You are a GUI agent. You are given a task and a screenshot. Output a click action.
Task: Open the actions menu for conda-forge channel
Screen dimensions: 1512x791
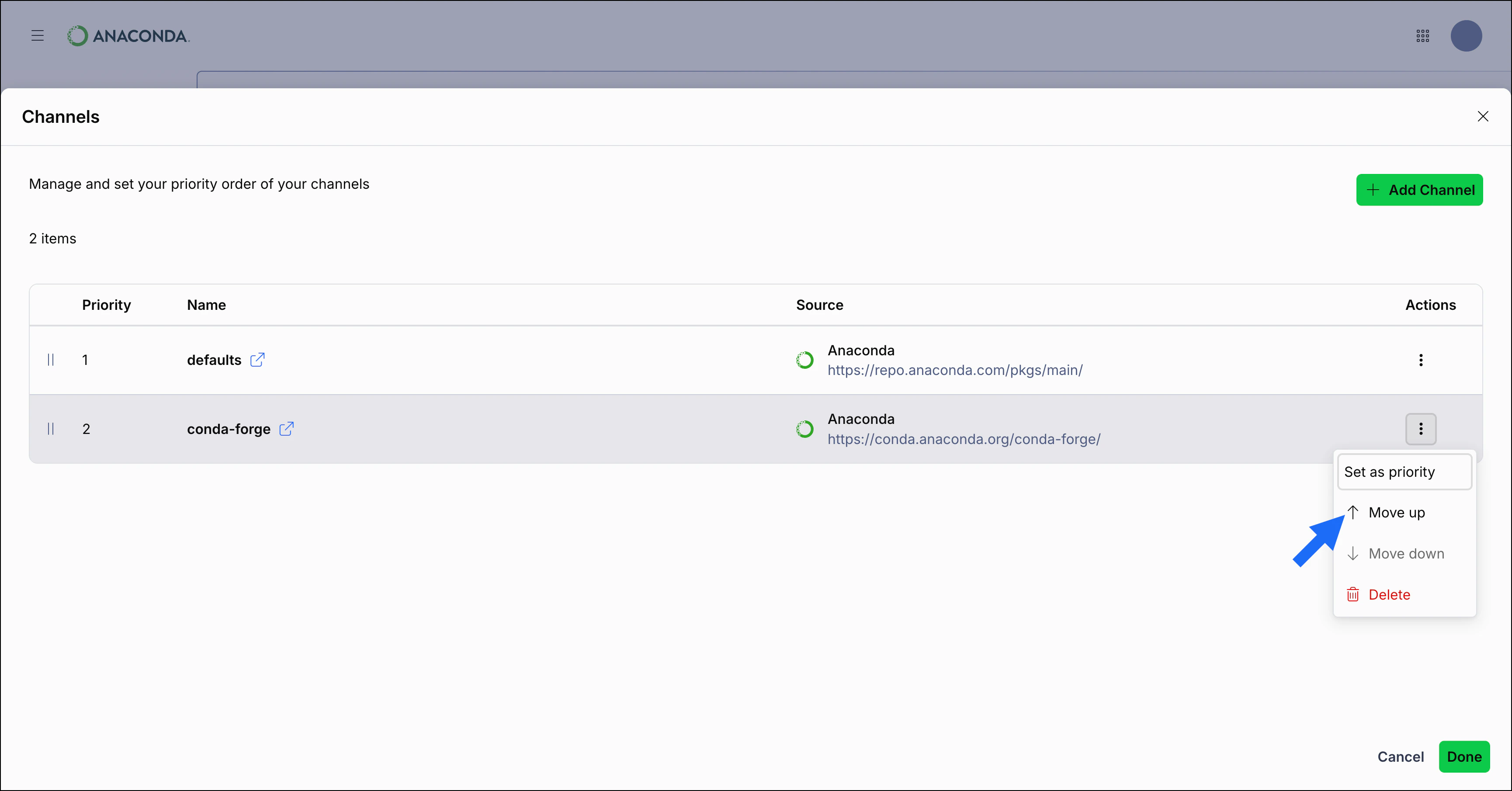click(1421, 429)
